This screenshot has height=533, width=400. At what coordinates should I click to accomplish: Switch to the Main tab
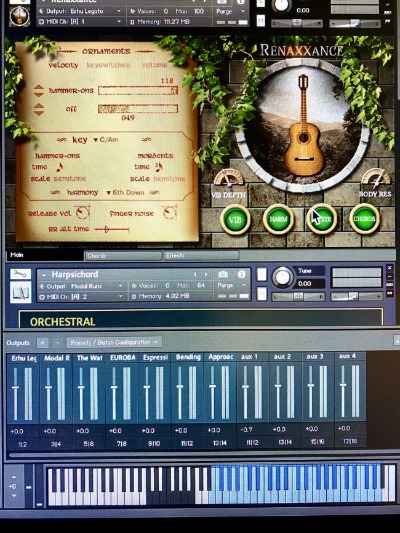[45, 255]
